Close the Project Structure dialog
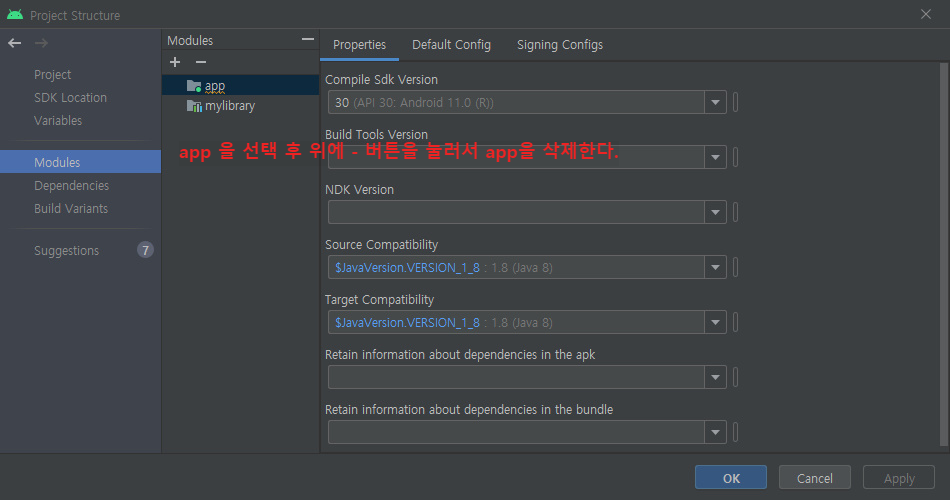Viewport: 950px width, 500px height. 926,14
